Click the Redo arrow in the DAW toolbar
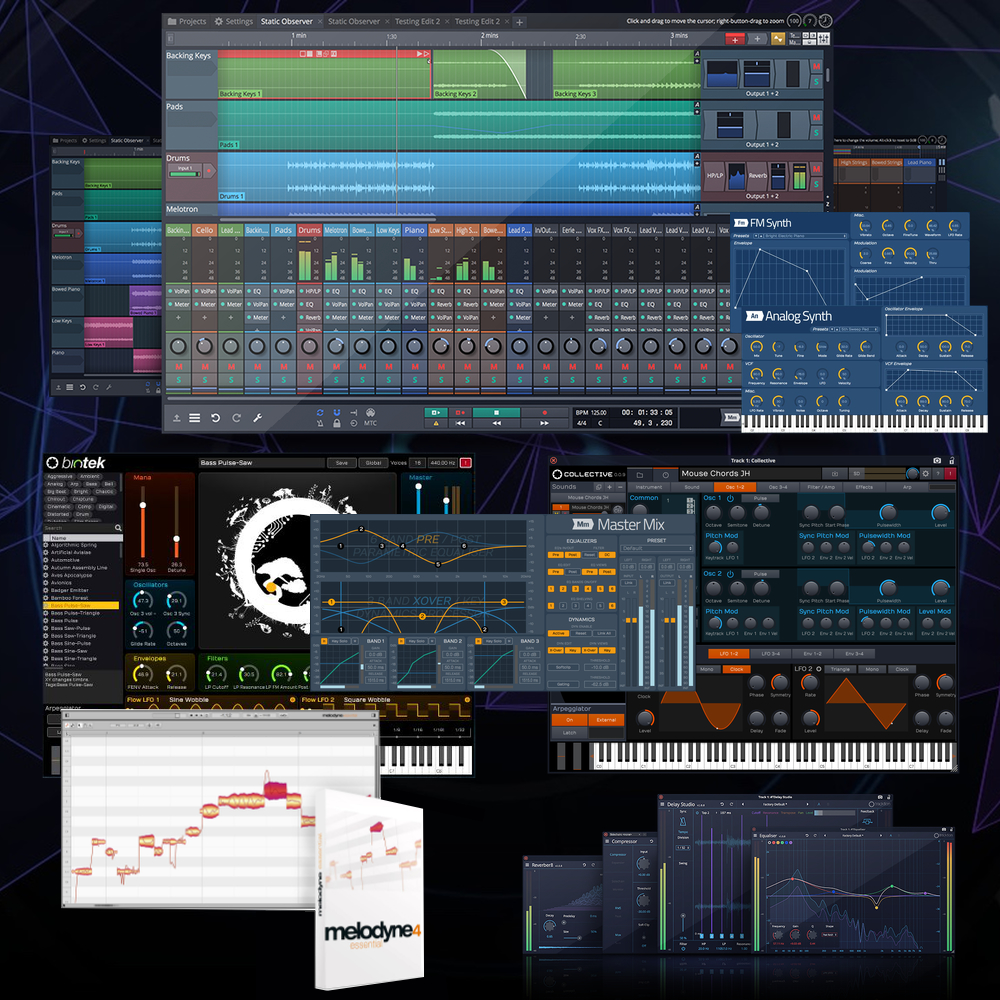This screenshot has width=1000, height=1000. point(237,418)
